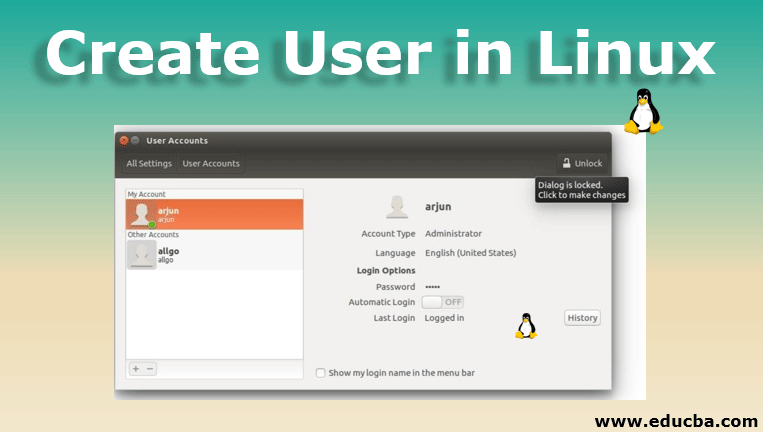Open All Settings
763x432 pixels.
[x=149, y=163]
